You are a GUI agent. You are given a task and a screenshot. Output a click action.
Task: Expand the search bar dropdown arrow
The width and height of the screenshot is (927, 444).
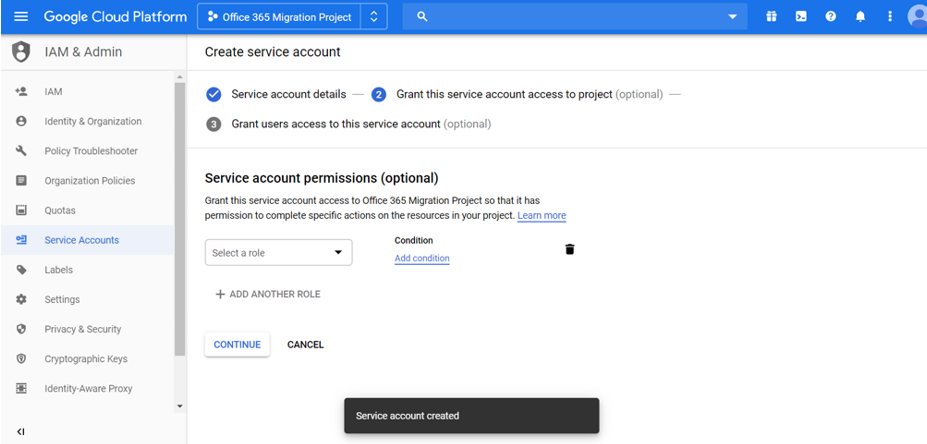tap(733, 17)
